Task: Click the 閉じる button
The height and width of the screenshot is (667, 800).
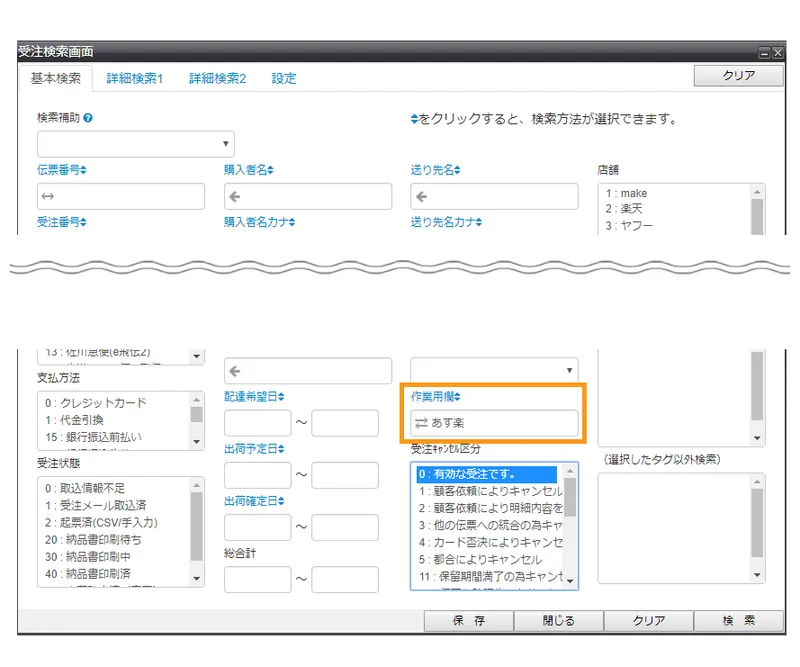Action: tap(559, 621)
